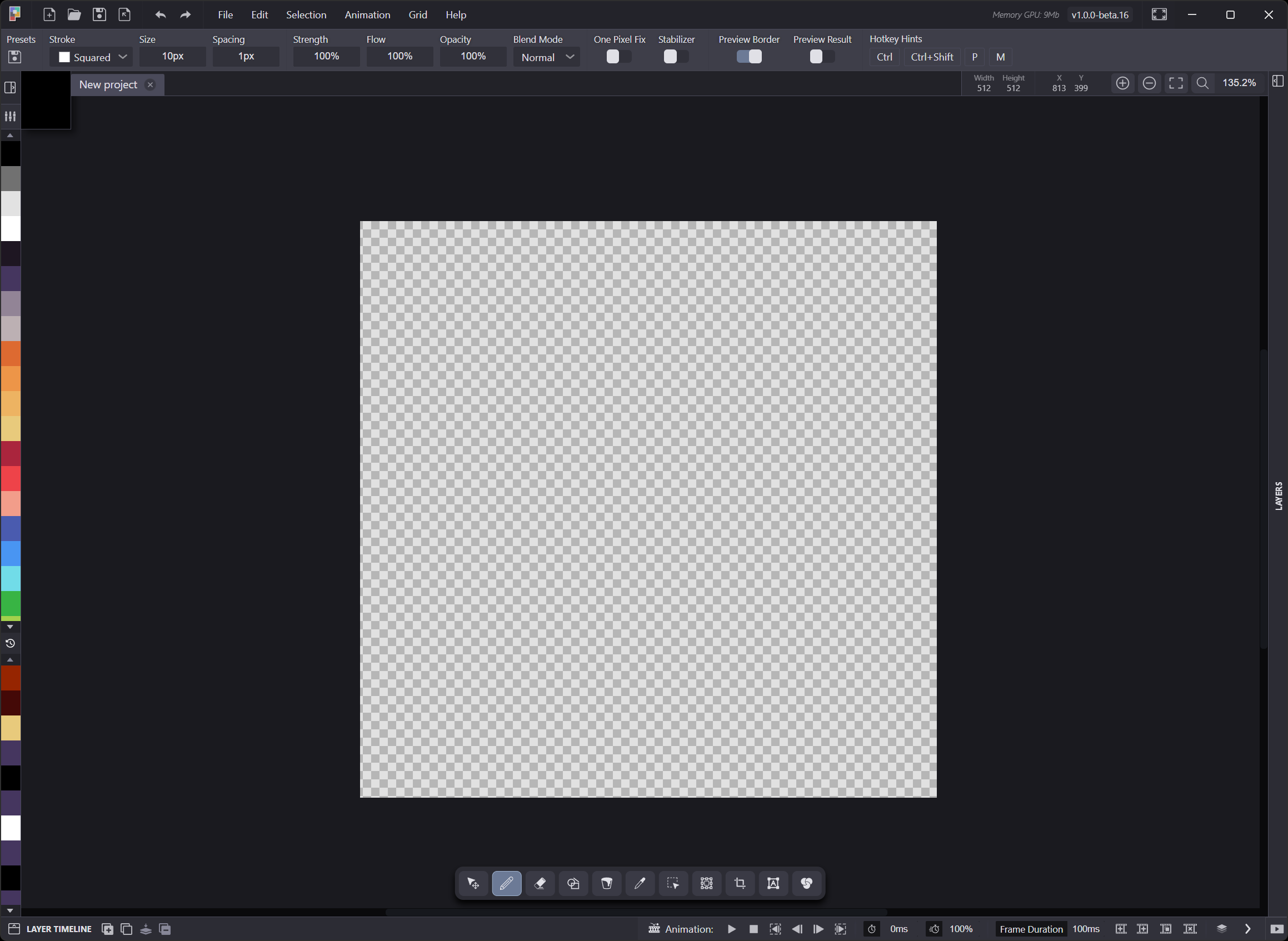Undo the last action
The width and height of the screenshot is (1288, 941).
[x=161, y=15]
